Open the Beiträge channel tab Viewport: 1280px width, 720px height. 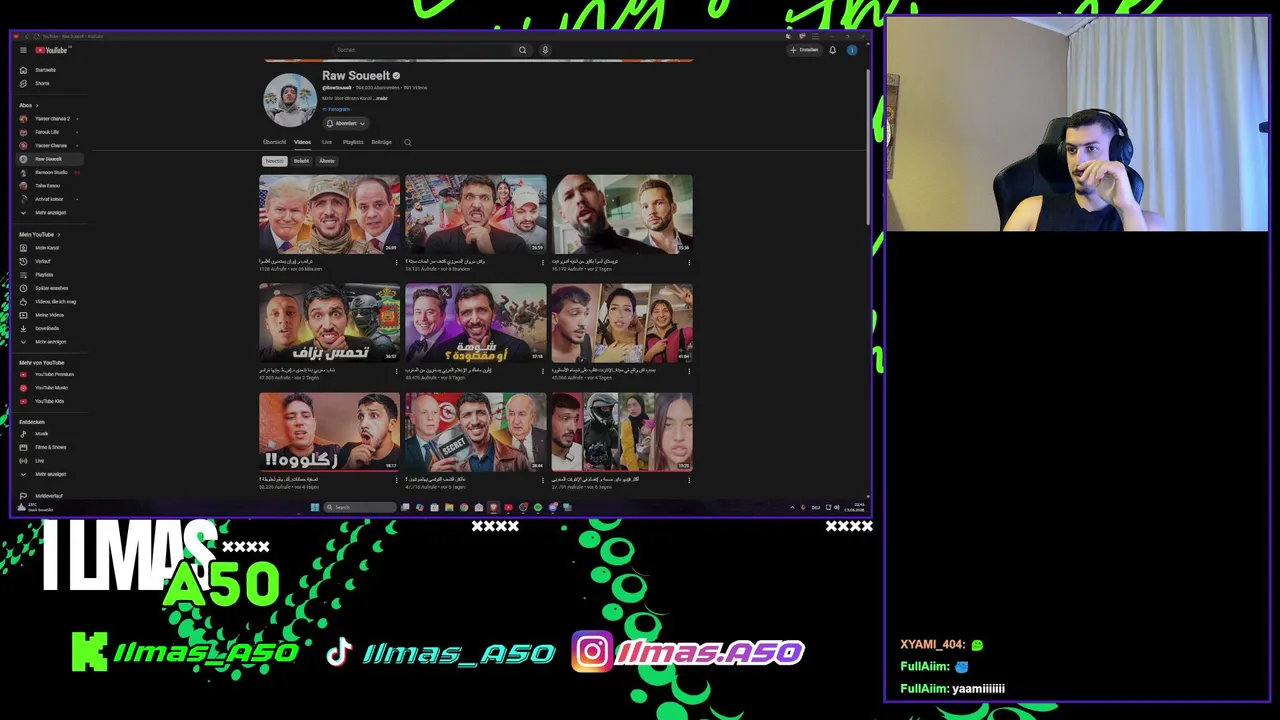[x=382, y=142]
